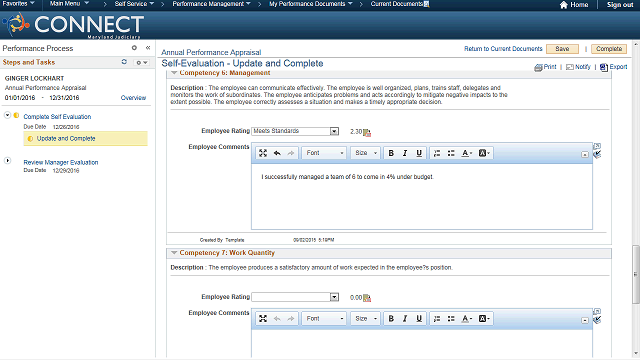Click the Undo arrow in Competency 6 editor
Image resolution: width=640 pixels, height=360 pixels.
[x=277, y=153]
